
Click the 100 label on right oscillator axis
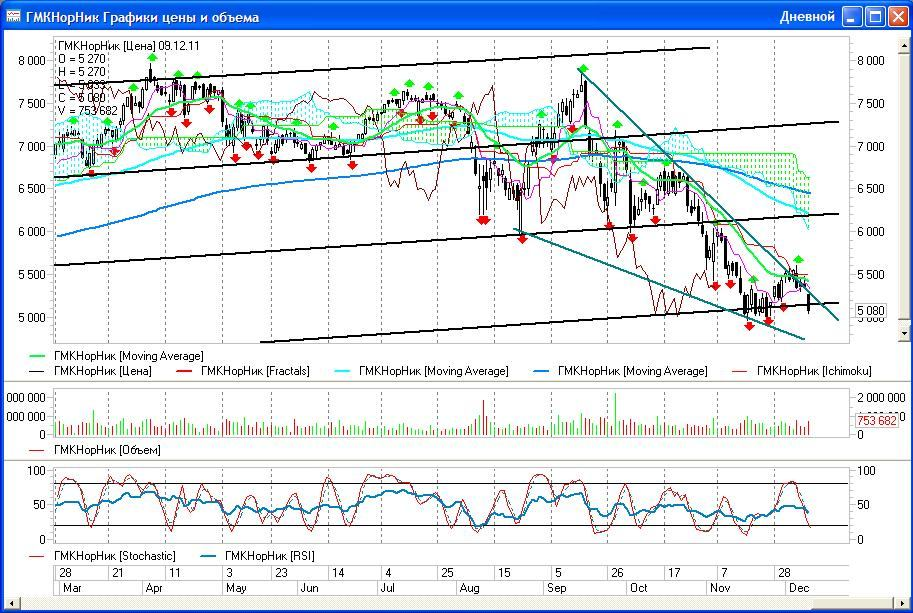tap(866, 471)
